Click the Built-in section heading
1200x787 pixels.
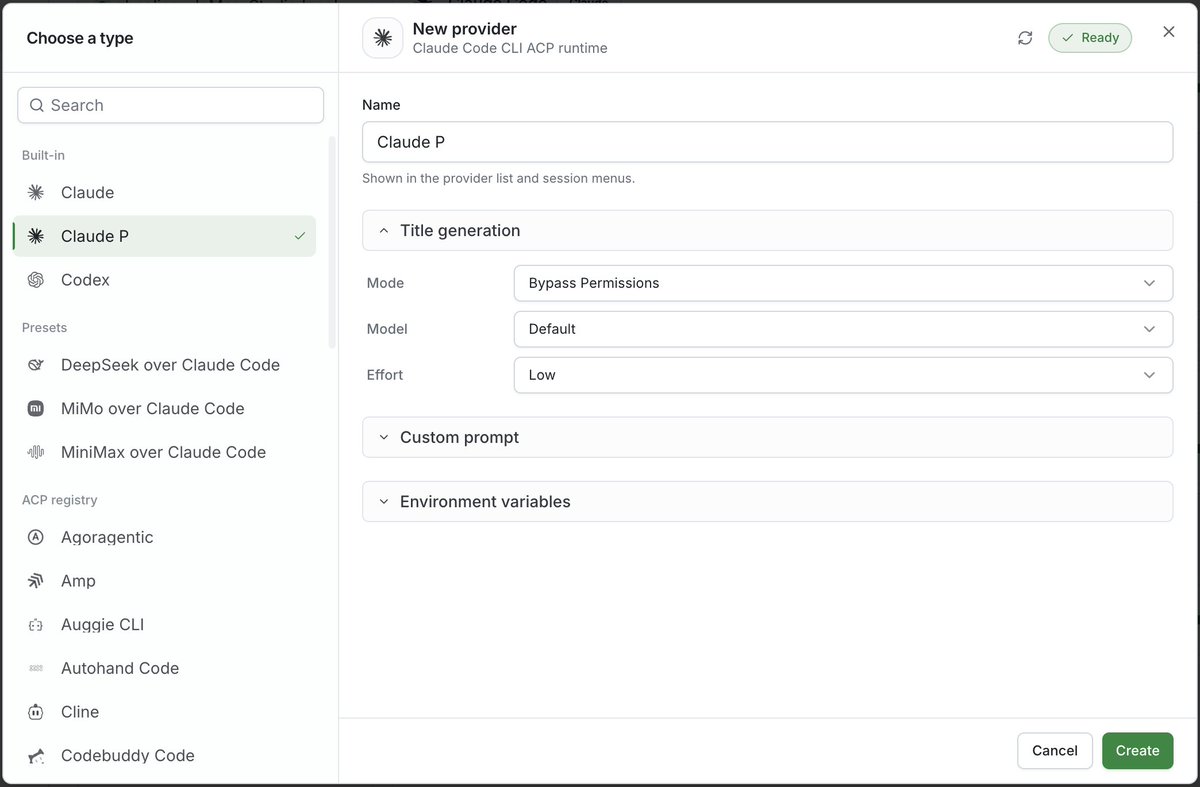pyautogui.click(x=43, y=155)
